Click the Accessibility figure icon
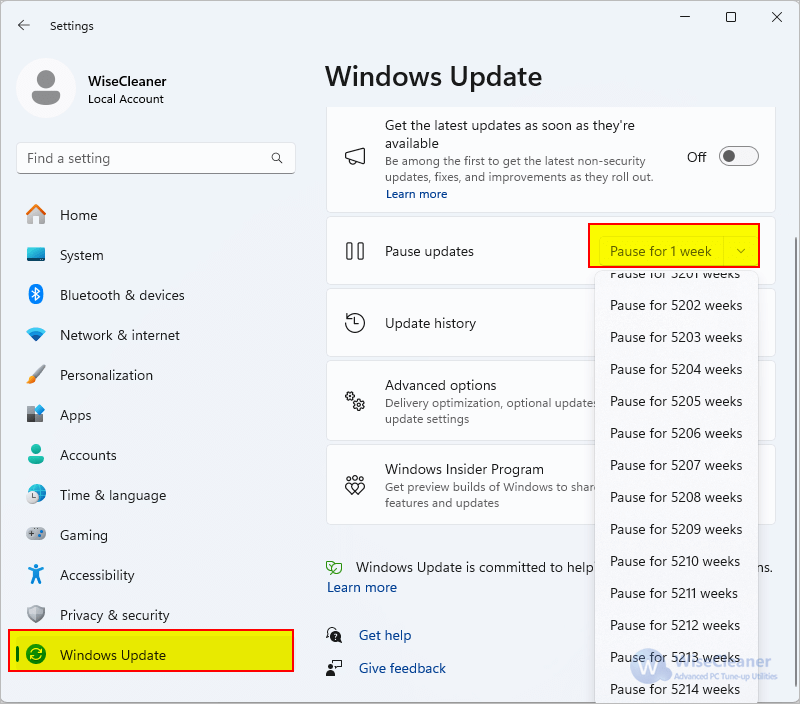 [36, 574]
